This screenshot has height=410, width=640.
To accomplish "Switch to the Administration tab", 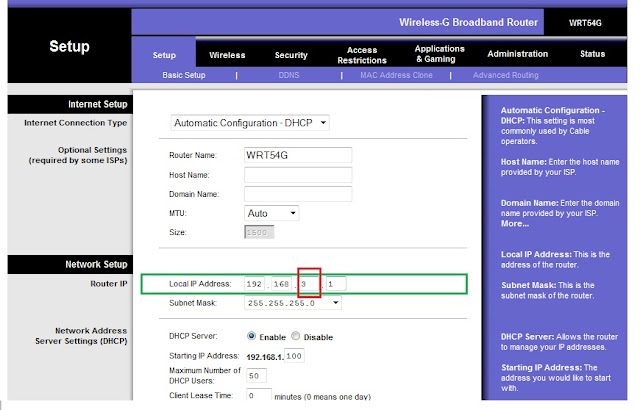I will click(518, 54).
